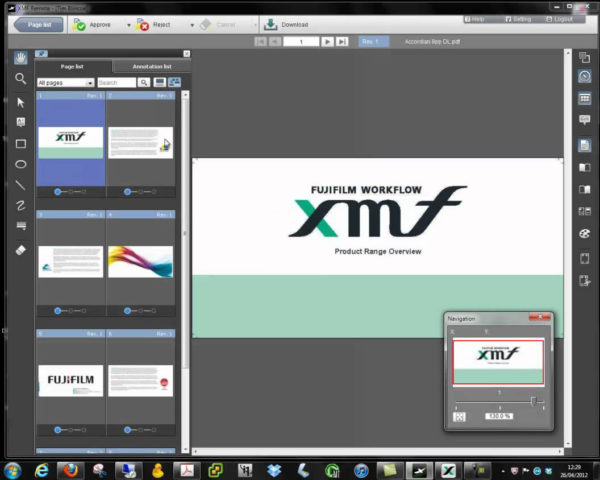
Task: Open the color palette icon in right sidebar
Action: pos(584,233)
